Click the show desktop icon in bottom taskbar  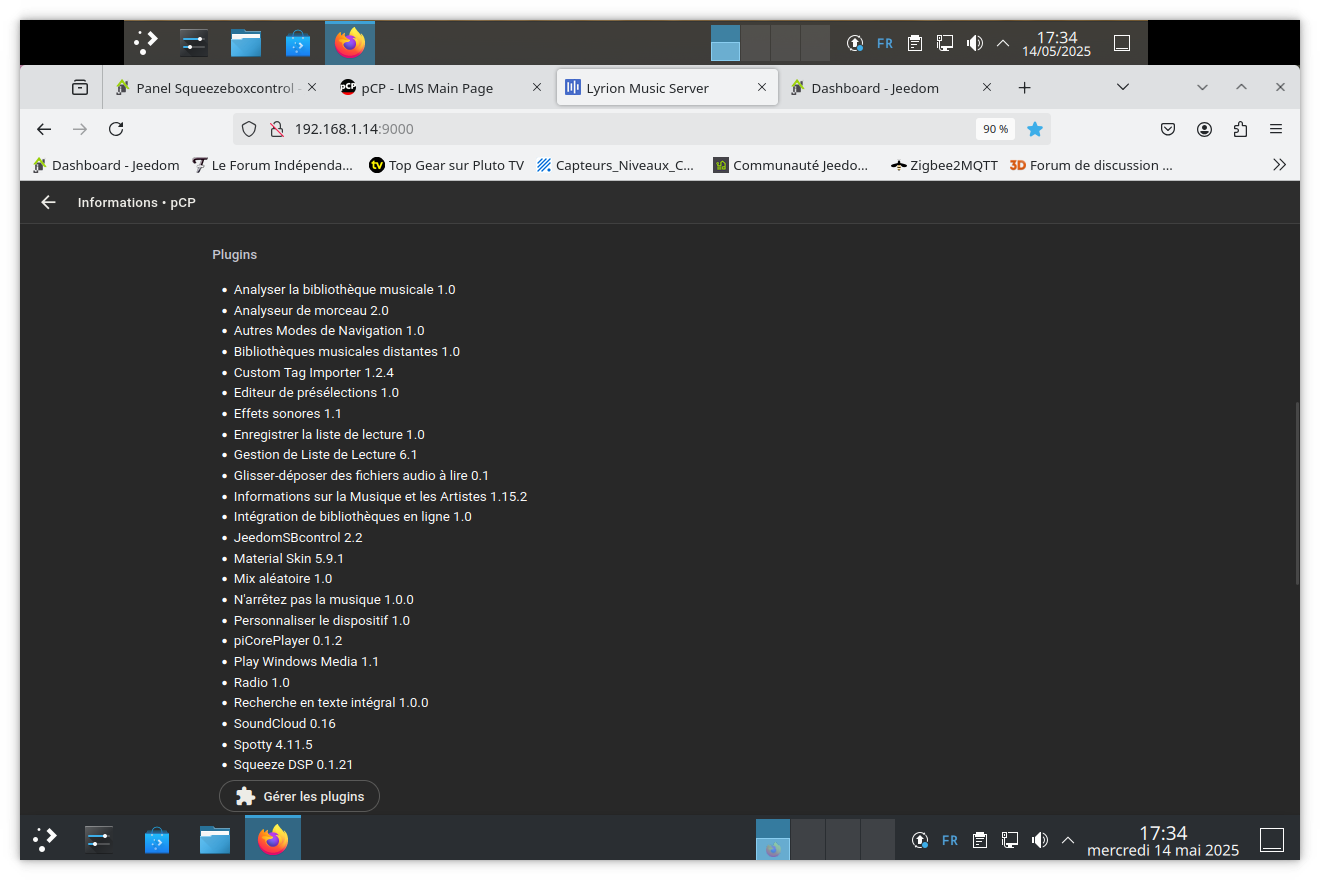coord(1271,840)
